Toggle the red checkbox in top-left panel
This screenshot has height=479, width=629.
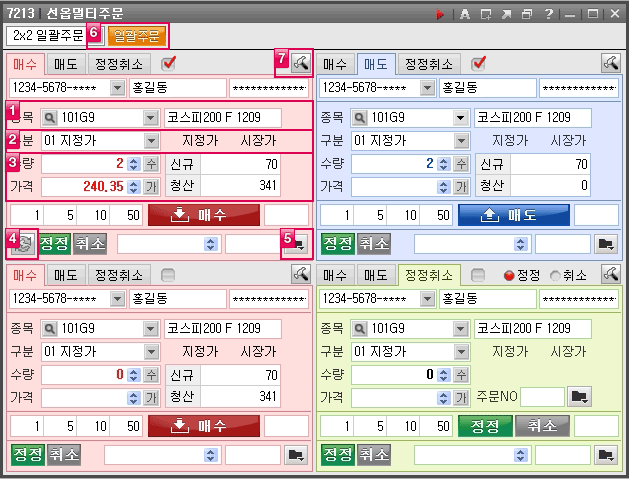169,64
